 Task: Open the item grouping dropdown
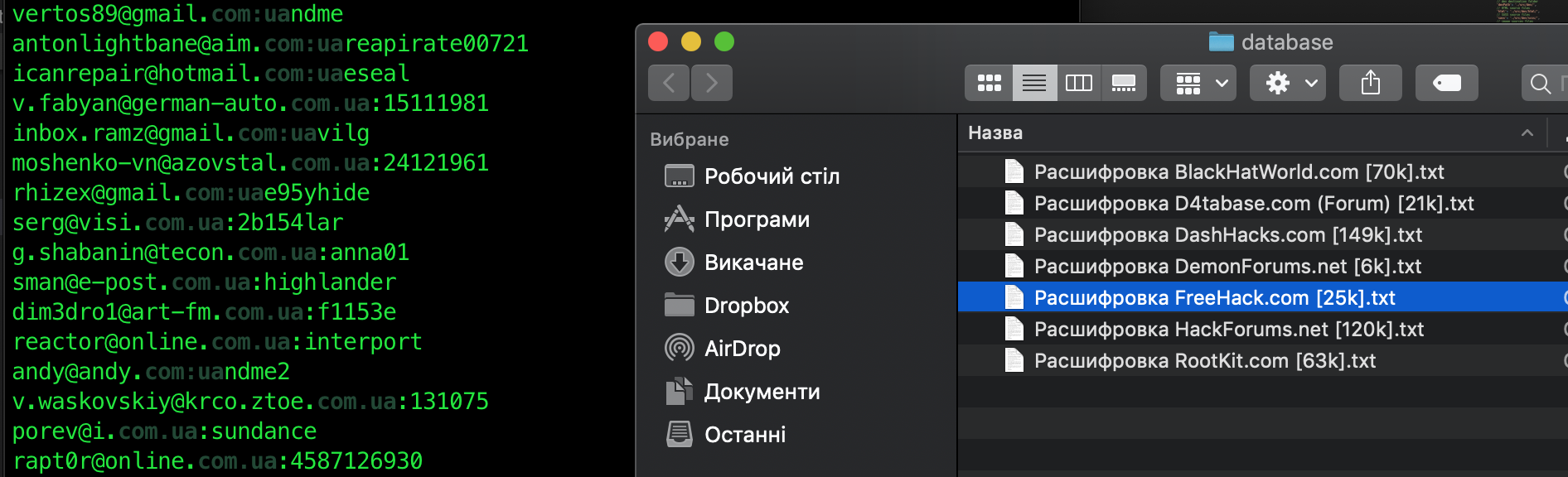coord(1198,83)
